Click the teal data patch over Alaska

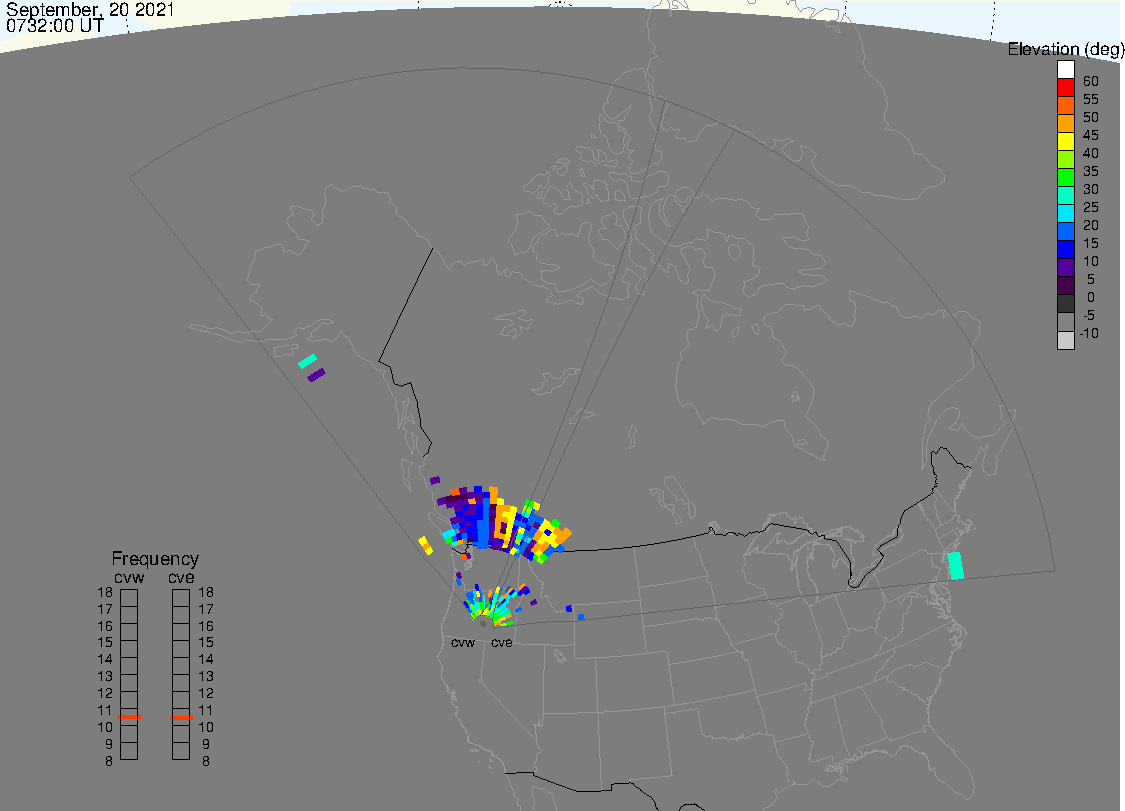(x=308, y=361)
